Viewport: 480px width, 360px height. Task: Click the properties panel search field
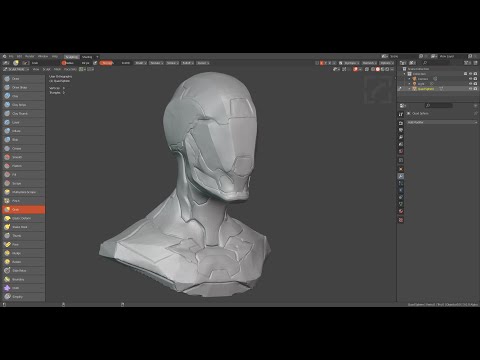439,105
